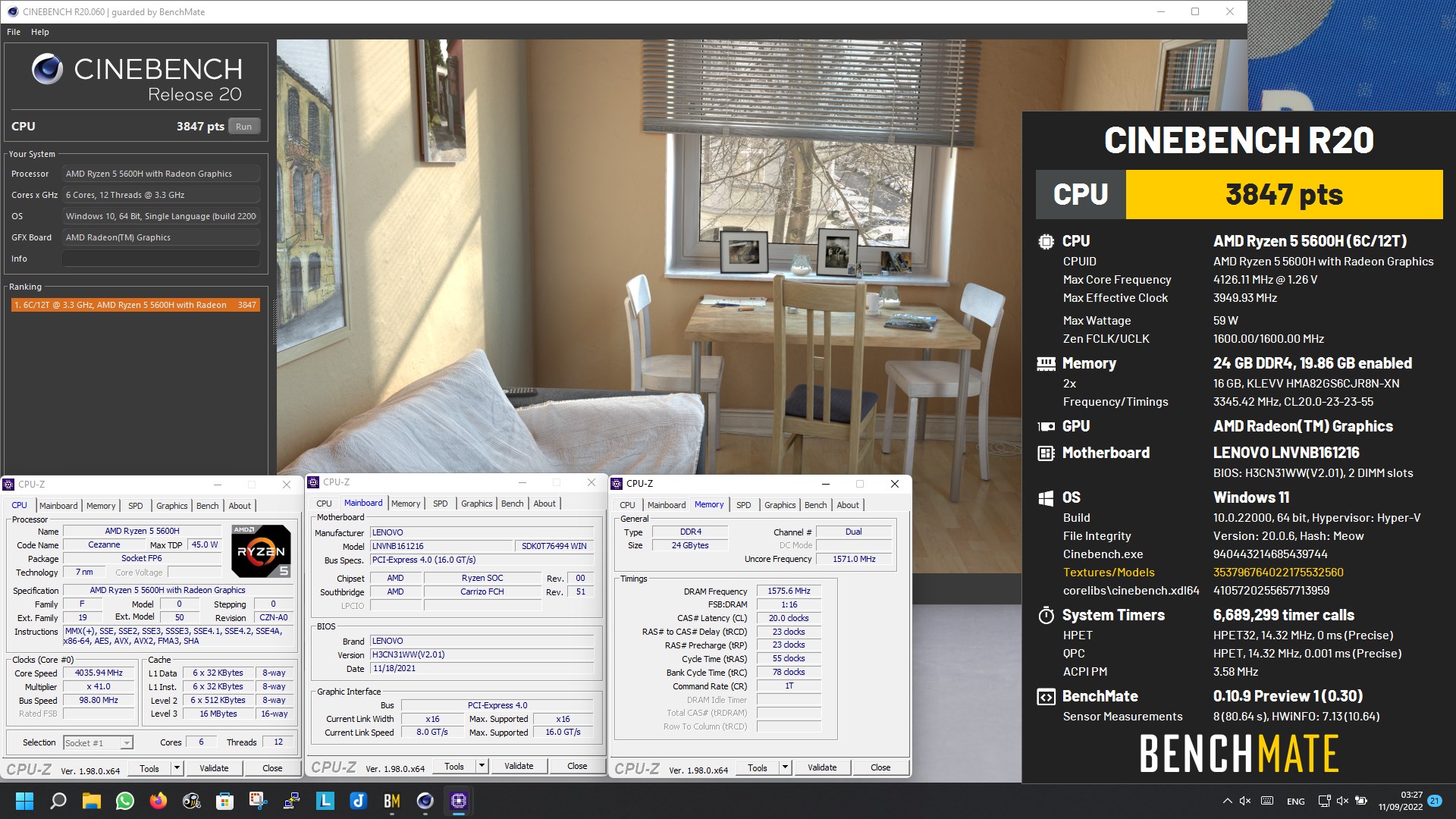Click the BenchMate Motherboard icon
Image resolution: width=1456 pixels, height=819 pixels.
(x=1046, y=453)
